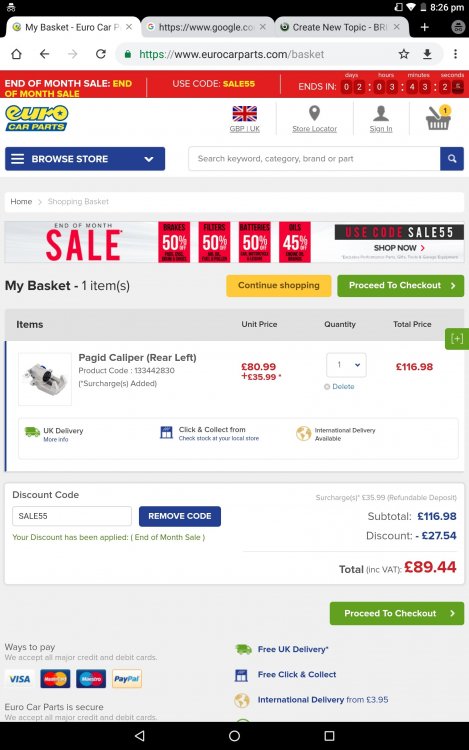Open the Store Locator pin icon
The image size is (469, 750).
tap(314, 113)
